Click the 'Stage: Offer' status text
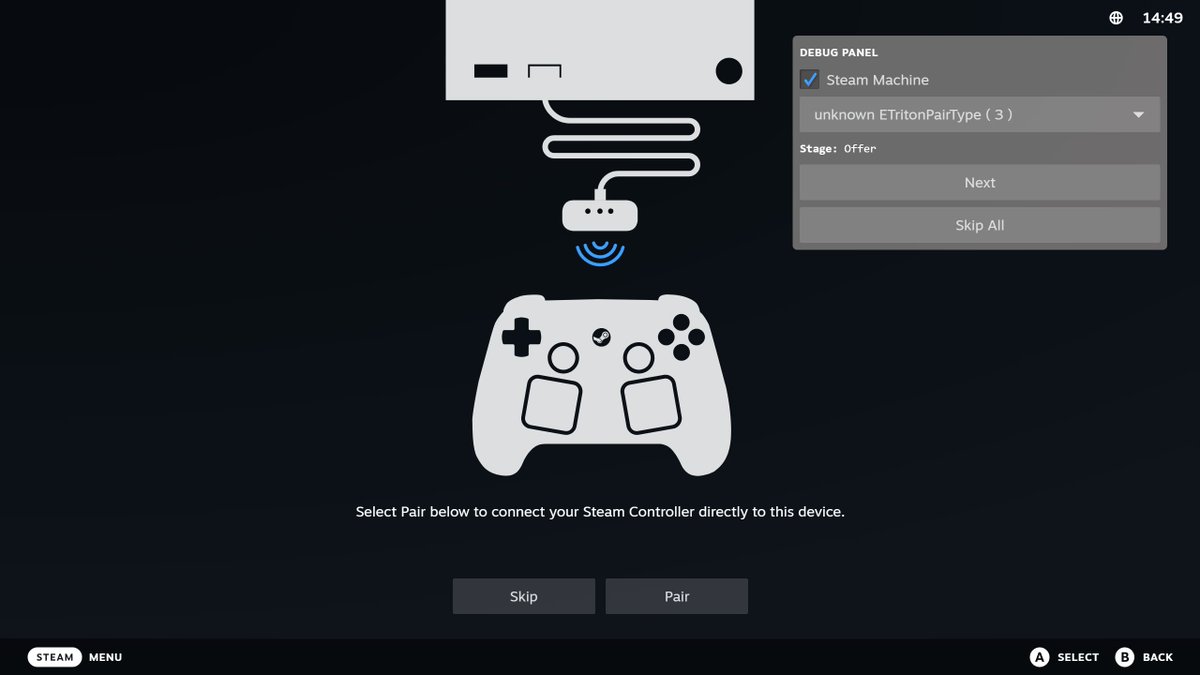 (x=838, y=148)
